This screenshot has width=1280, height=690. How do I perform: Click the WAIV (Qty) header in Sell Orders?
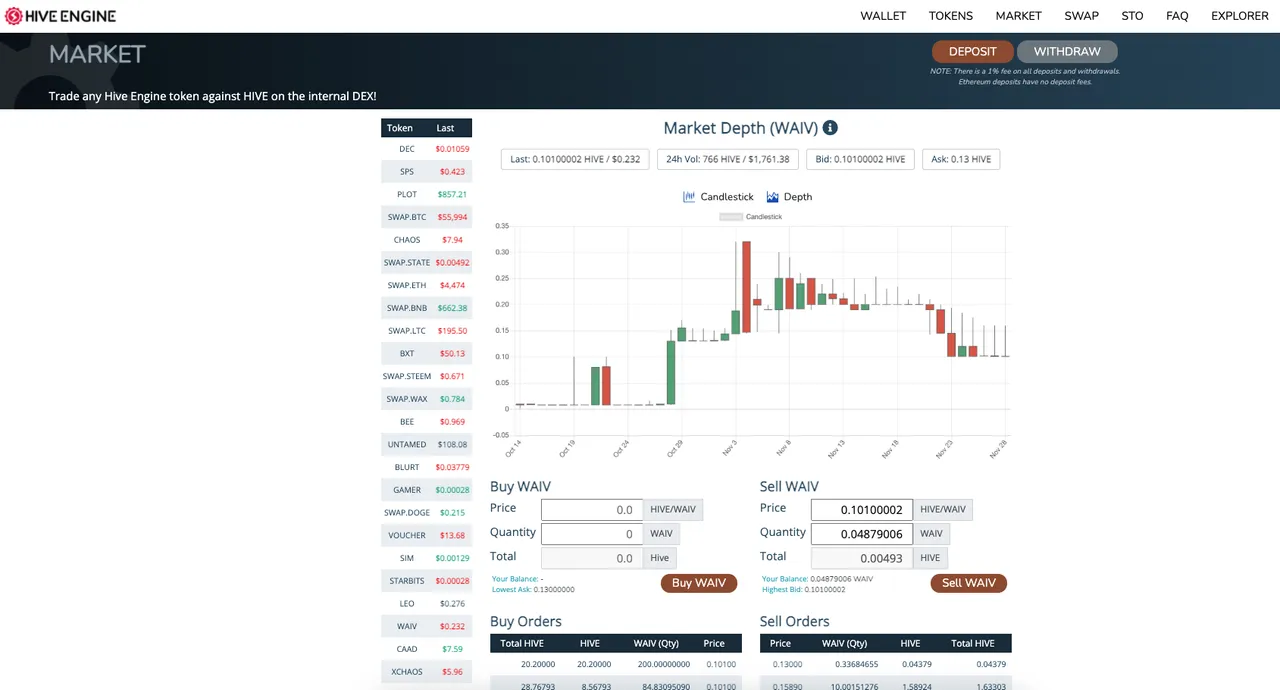844,643
